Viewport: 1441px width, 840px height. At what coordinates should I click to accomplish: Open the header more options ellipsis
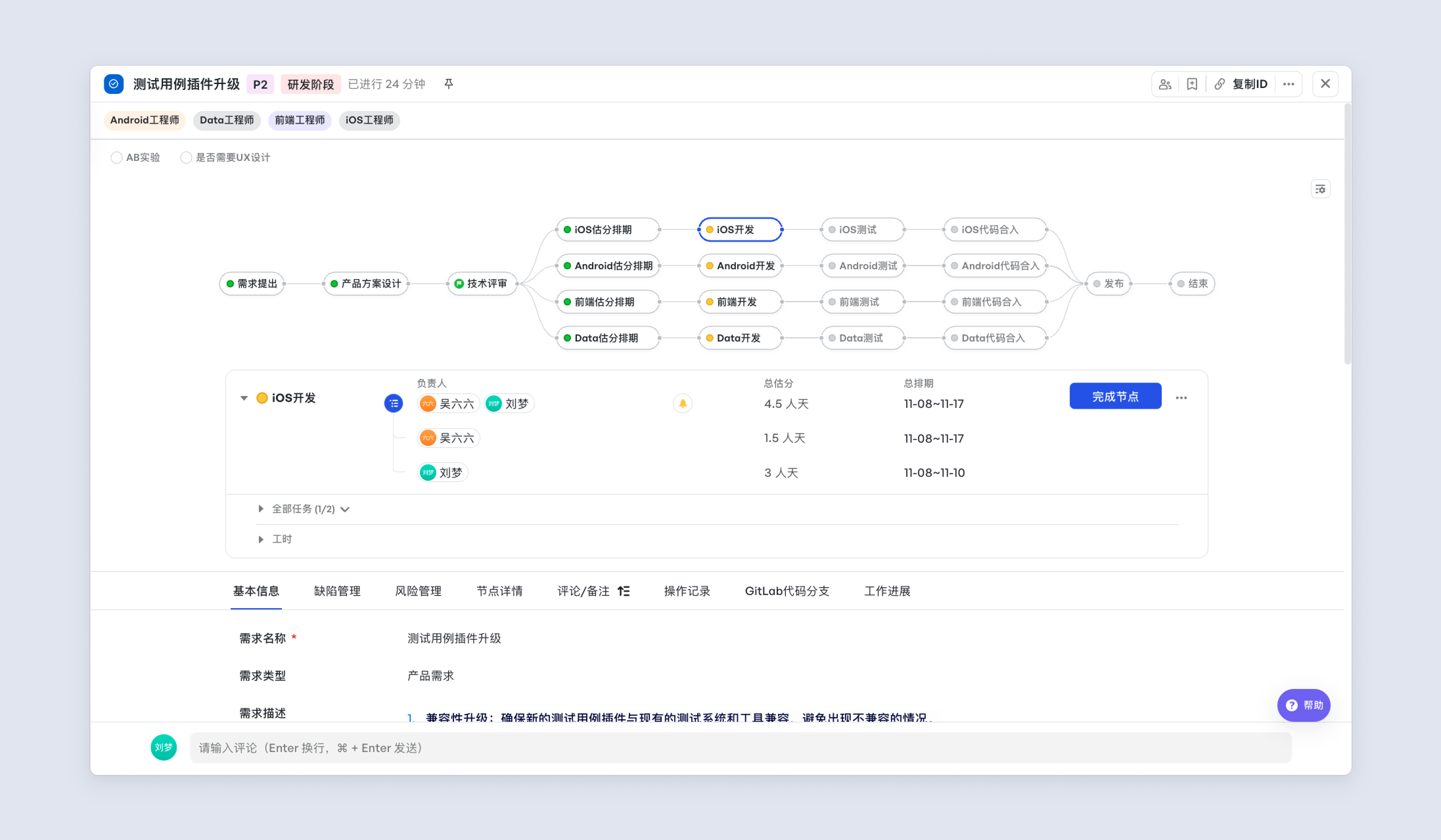tap(1288, 84)
